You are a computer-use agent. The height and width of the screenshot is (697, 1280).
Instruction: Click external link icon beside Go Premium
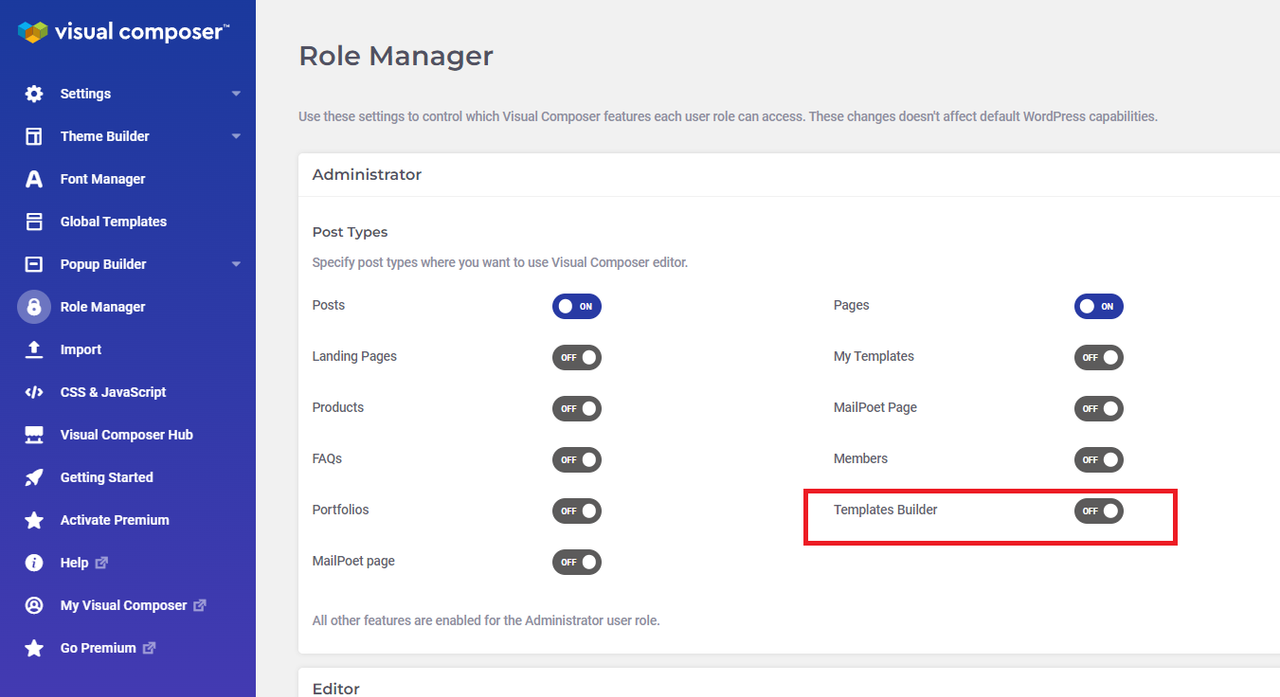(149, 648)
